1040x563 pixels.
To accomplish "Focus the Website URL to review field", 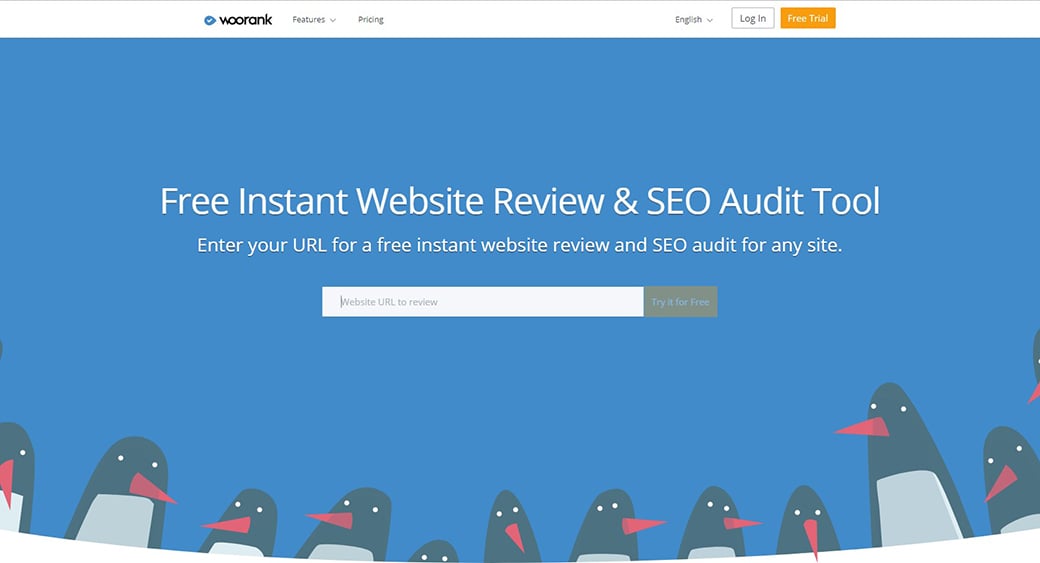I will 482,302.
